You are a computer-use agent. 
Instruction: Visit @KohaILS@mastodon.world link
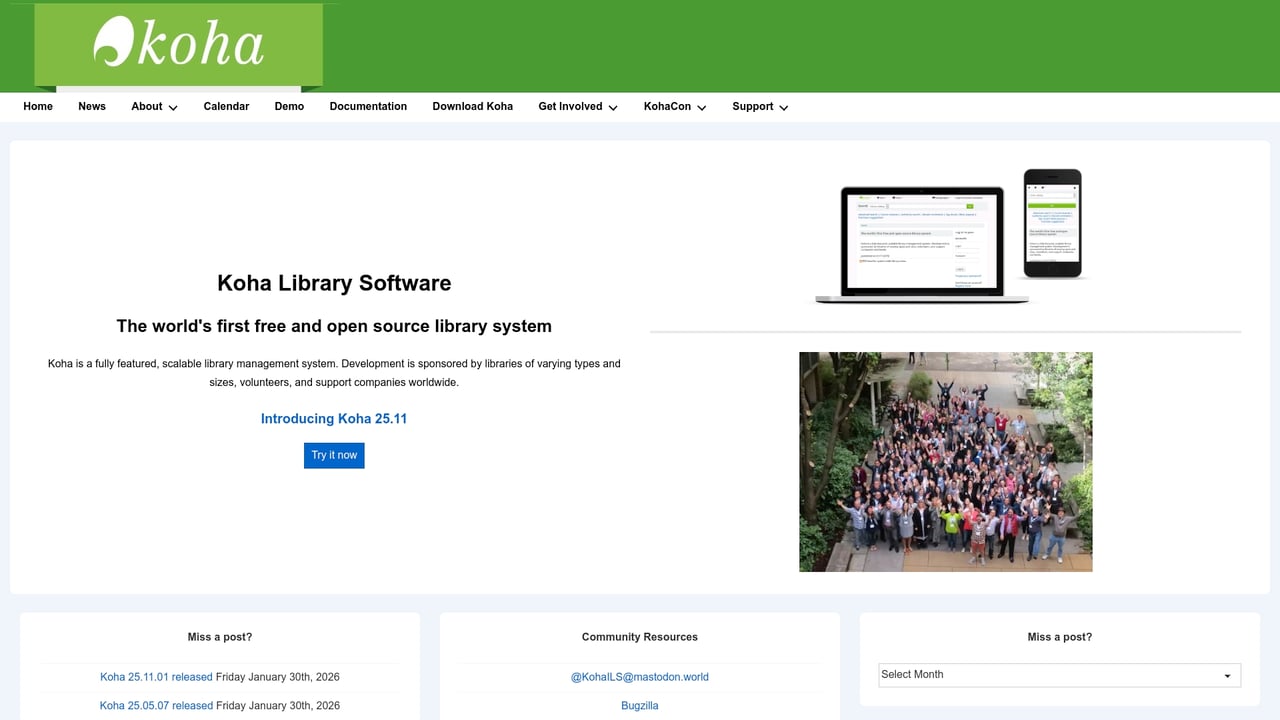640,677
